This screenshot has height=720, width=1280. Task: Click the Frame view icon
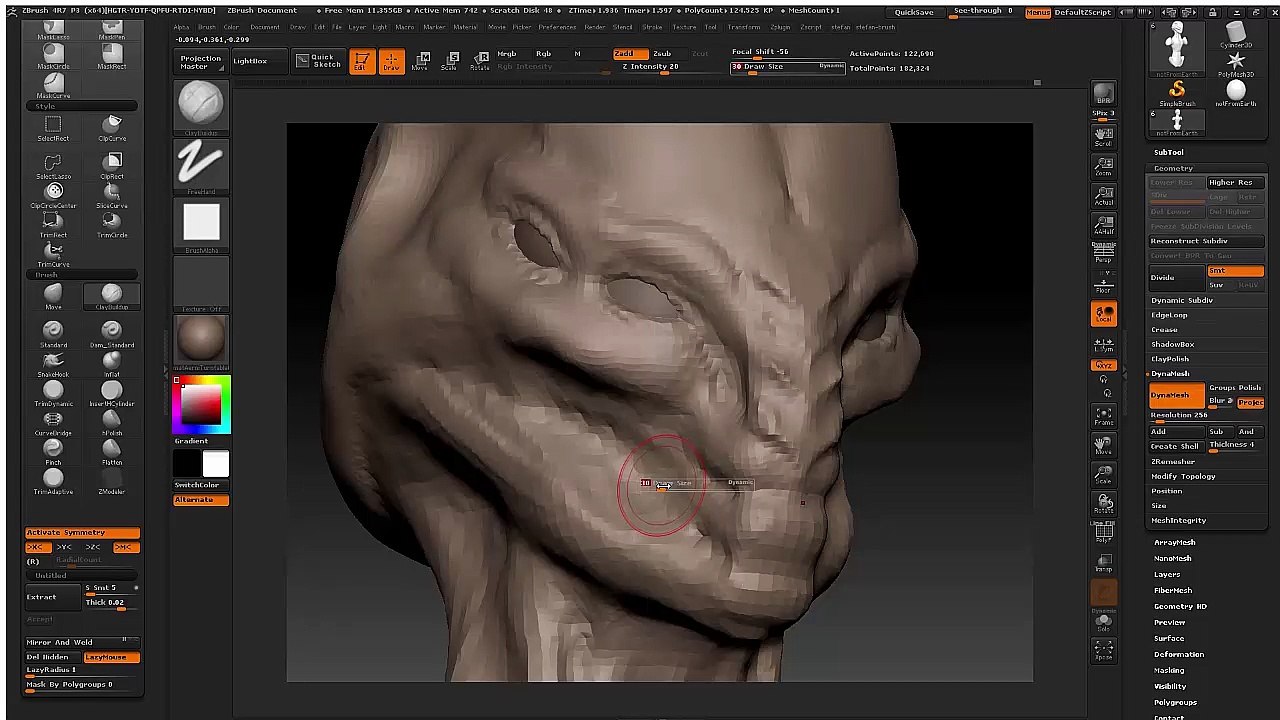click(1103, 416)
